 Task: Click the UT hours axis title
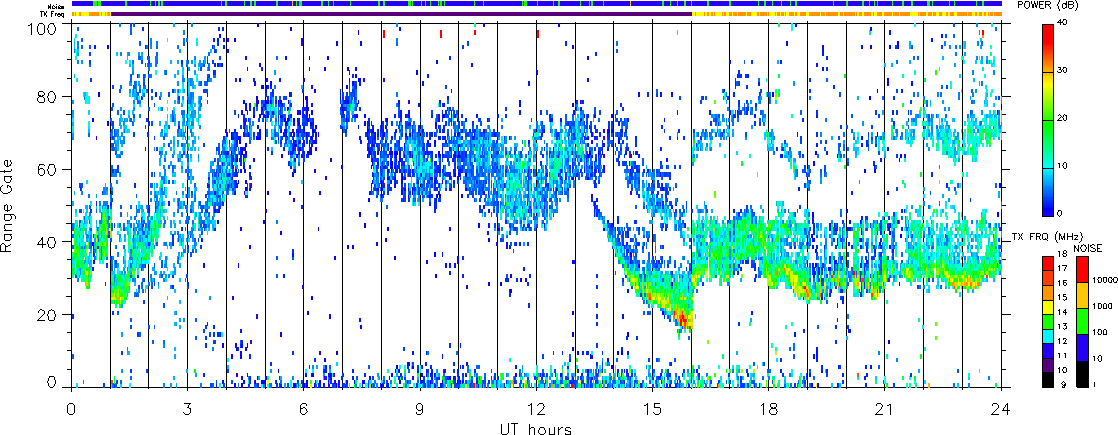pos(535,429)
